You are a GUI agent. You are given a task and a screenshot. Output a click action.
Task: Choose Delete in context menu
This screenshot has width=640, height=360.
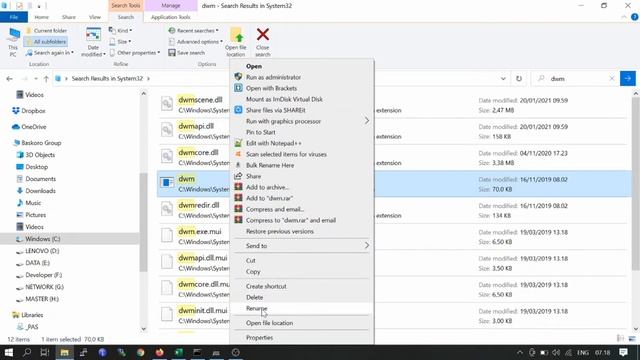click(302, 298)
